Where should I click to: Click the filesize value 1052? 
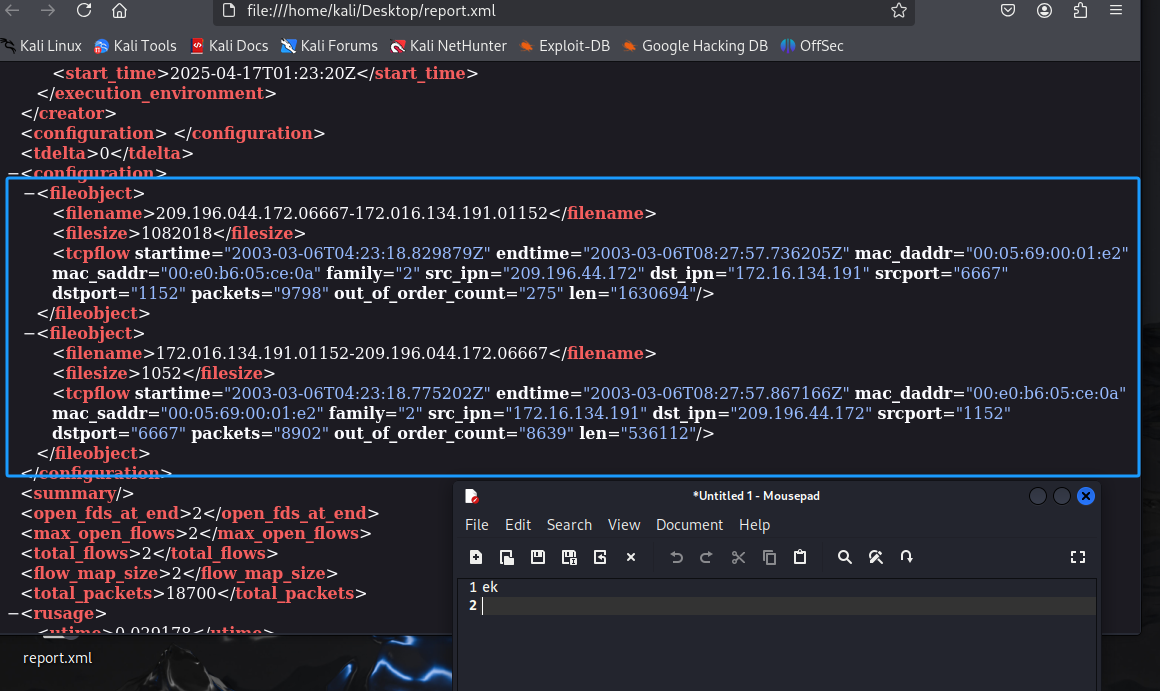[161, 374]
